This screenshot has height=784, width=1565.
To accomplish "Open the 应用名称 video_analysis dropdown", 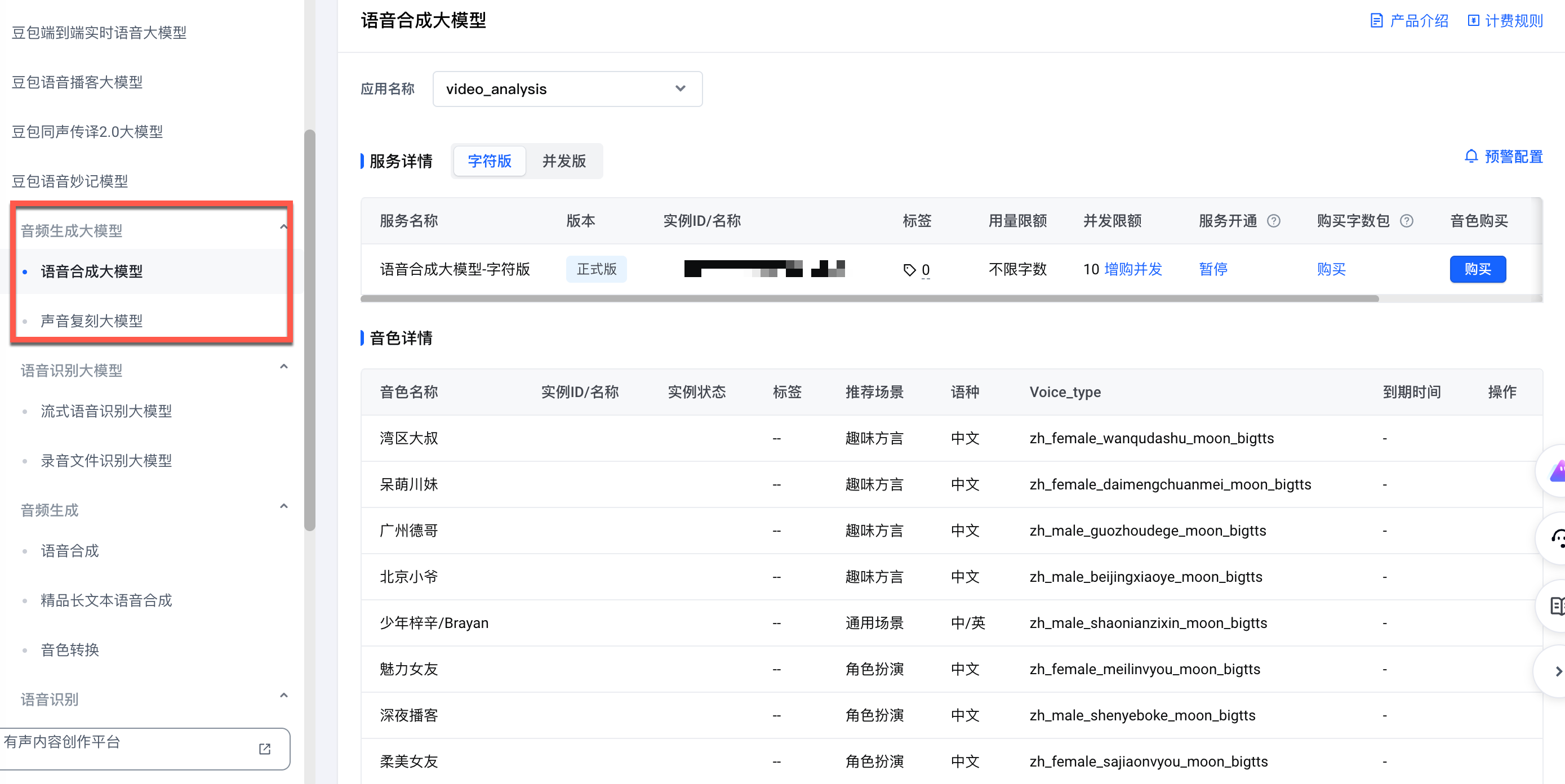I will (x=567, y=90).
